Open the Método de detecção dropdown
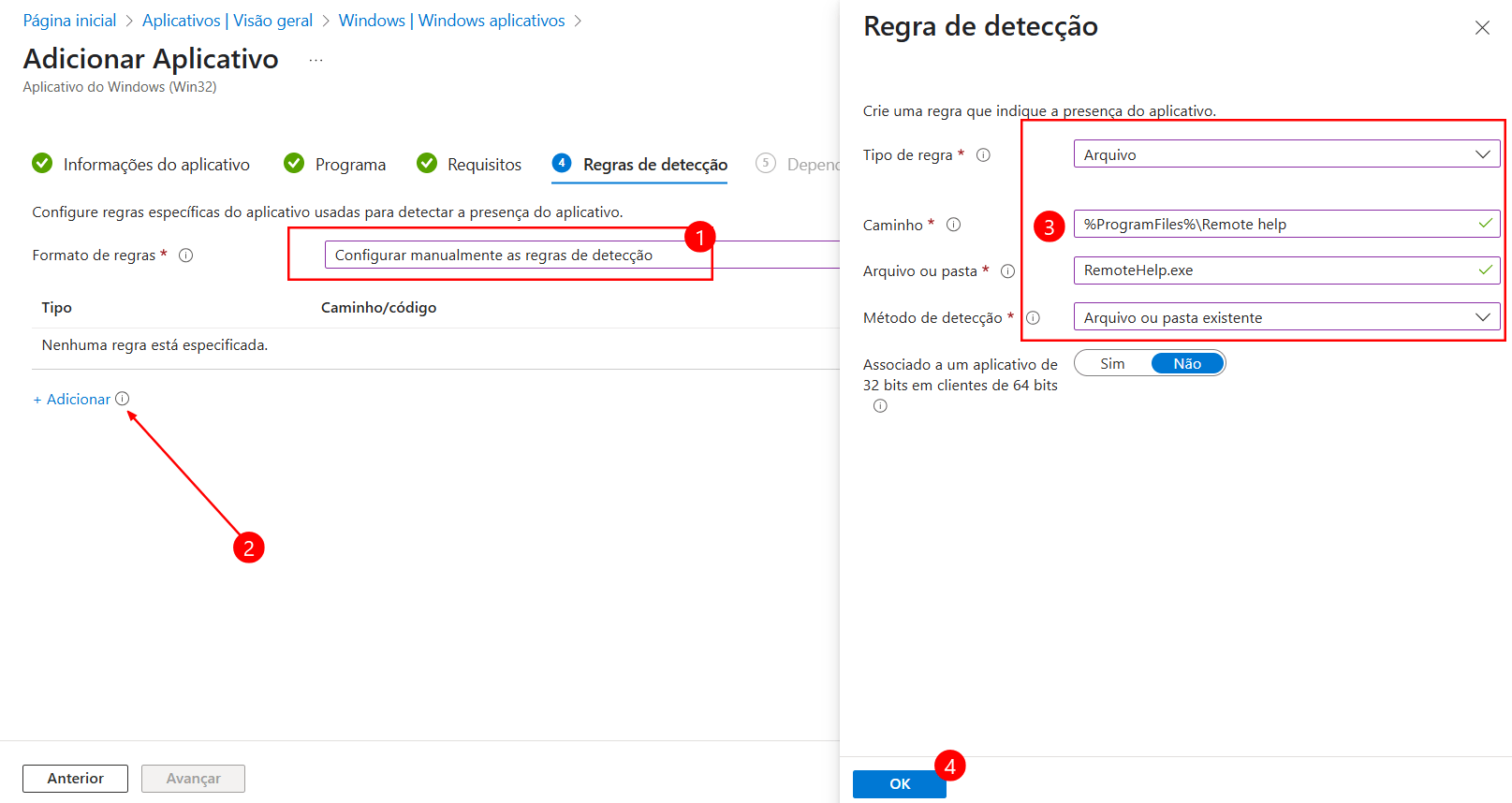Image resolution: width=1512 pixels, height=803 pixels. point(1286,317)
